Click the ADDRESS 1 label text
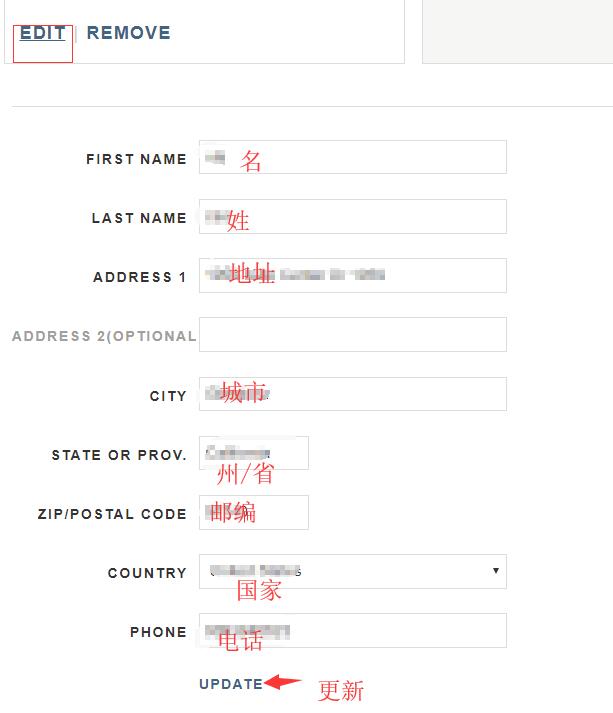The height and width of the screenshot is (713, 613). pyautogui.click(x=140, y=277)
